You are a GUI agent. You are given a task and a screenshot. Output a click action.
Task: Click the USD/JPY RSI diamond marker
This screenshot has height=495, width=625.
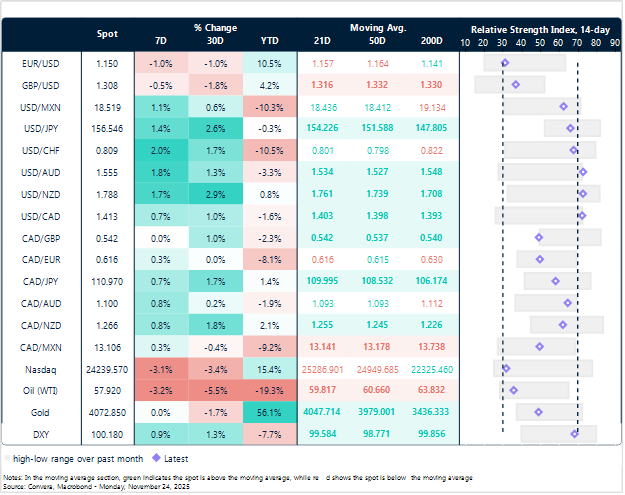pyautogui.click(x=570, y=128)
